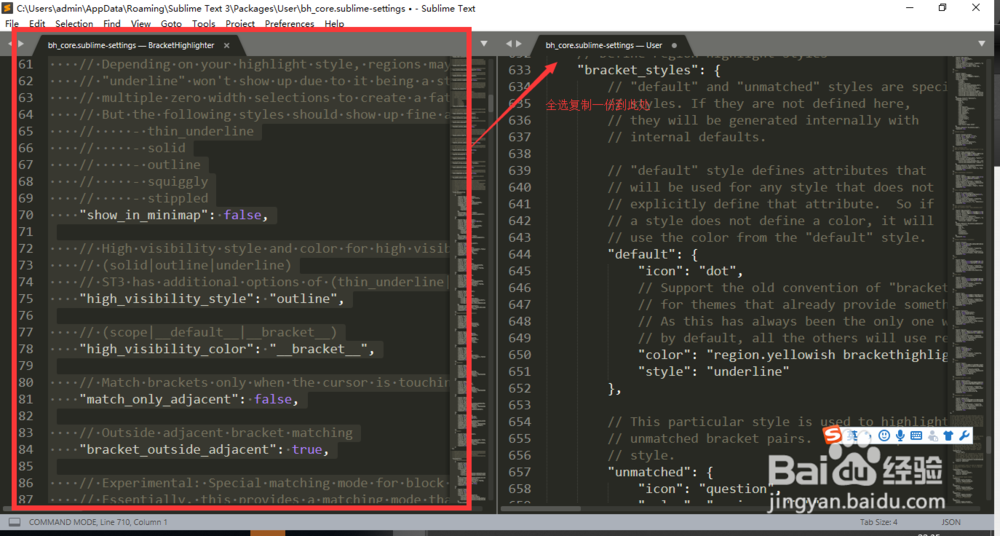Click the right pane minimap
This screenshot has height=536, width=1000.
pyautogui.click(x=970, y=279)
